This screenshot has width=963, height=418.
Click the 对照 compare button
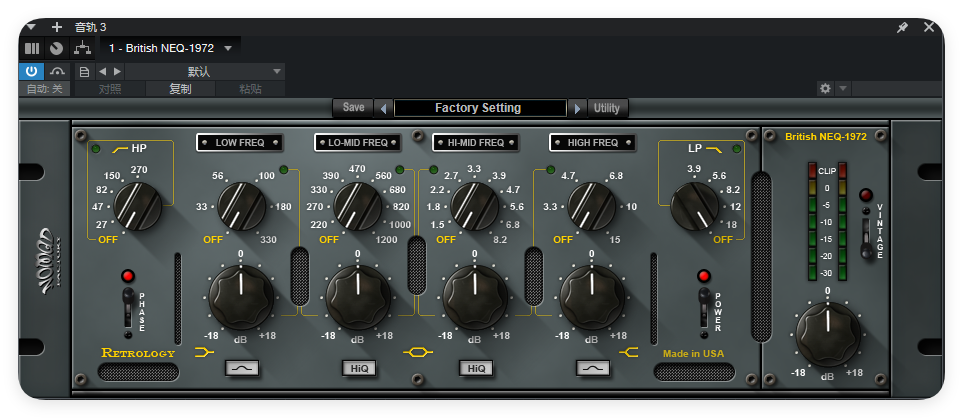110,89
